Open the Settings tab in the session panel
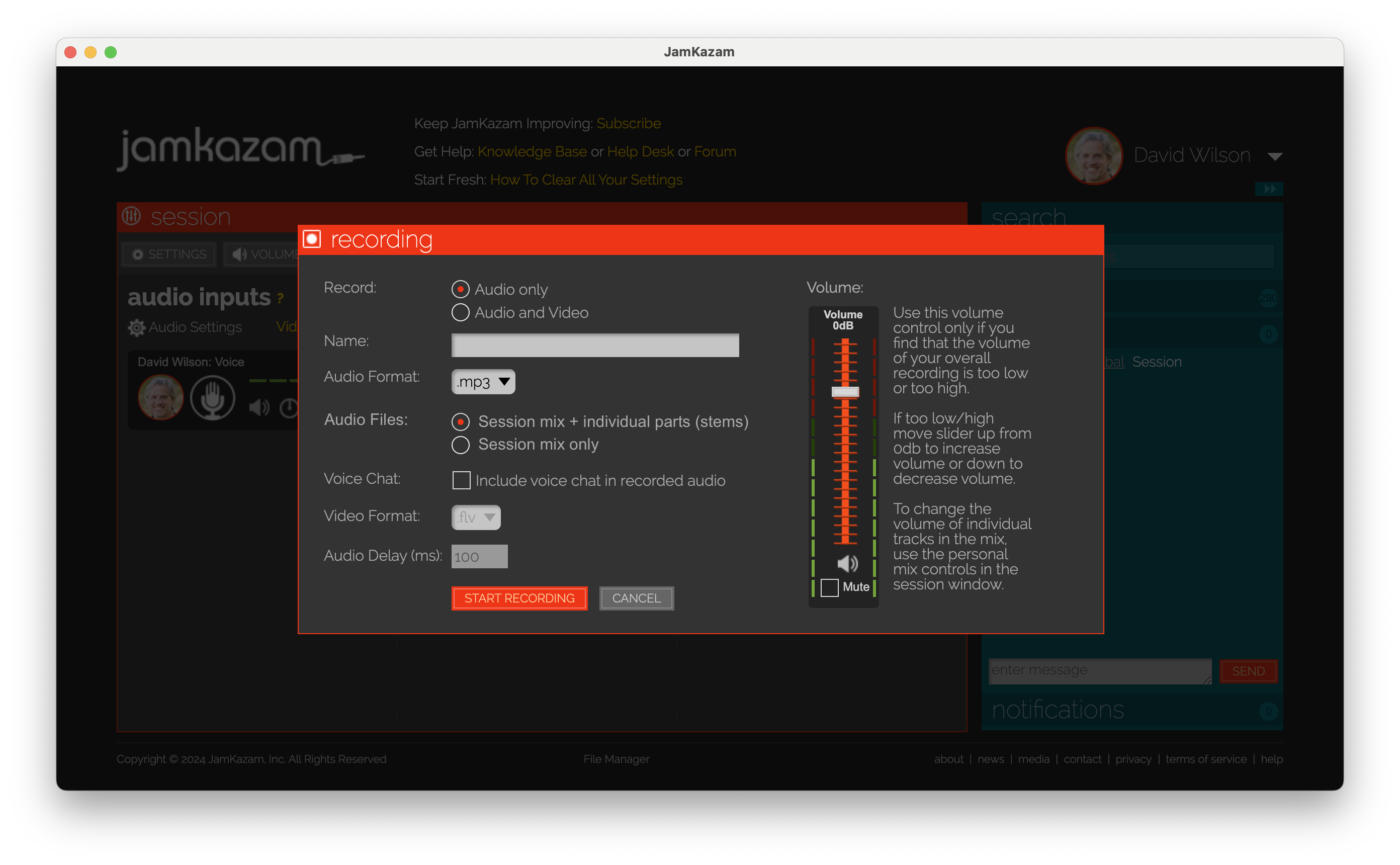The height and width of the screenshot is (865, 1400). pos(168,254)
